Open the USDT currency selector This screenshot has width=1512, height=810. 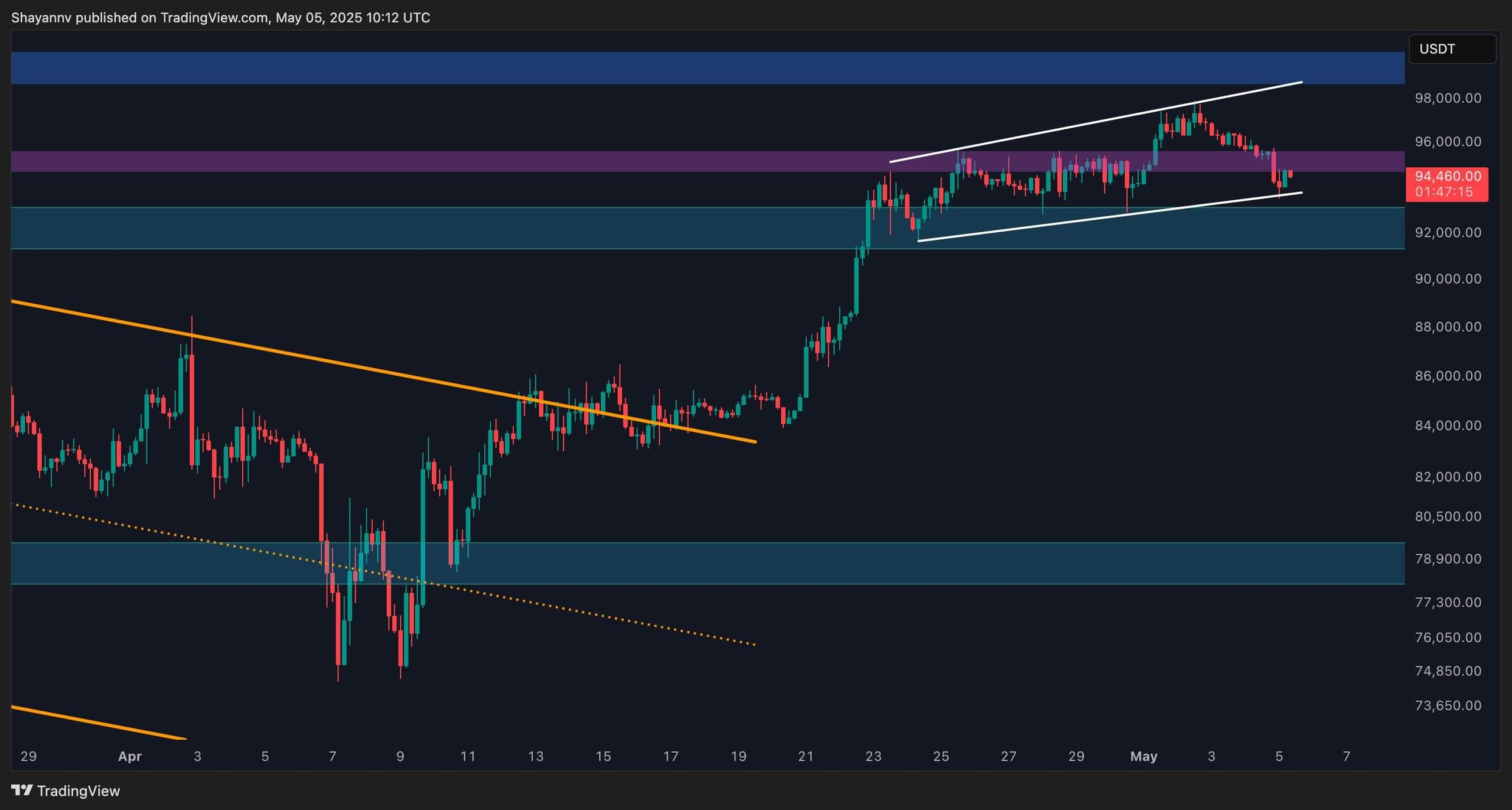[1452, 49]
